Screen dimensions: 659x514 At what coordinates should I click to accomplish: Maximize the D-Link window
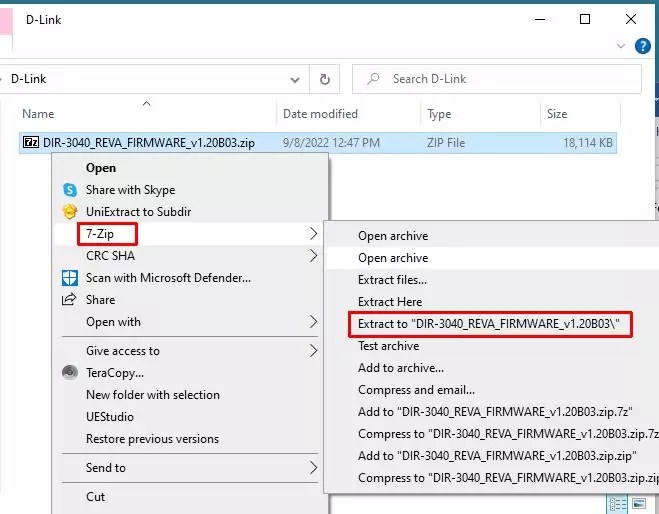coord(585,19)
